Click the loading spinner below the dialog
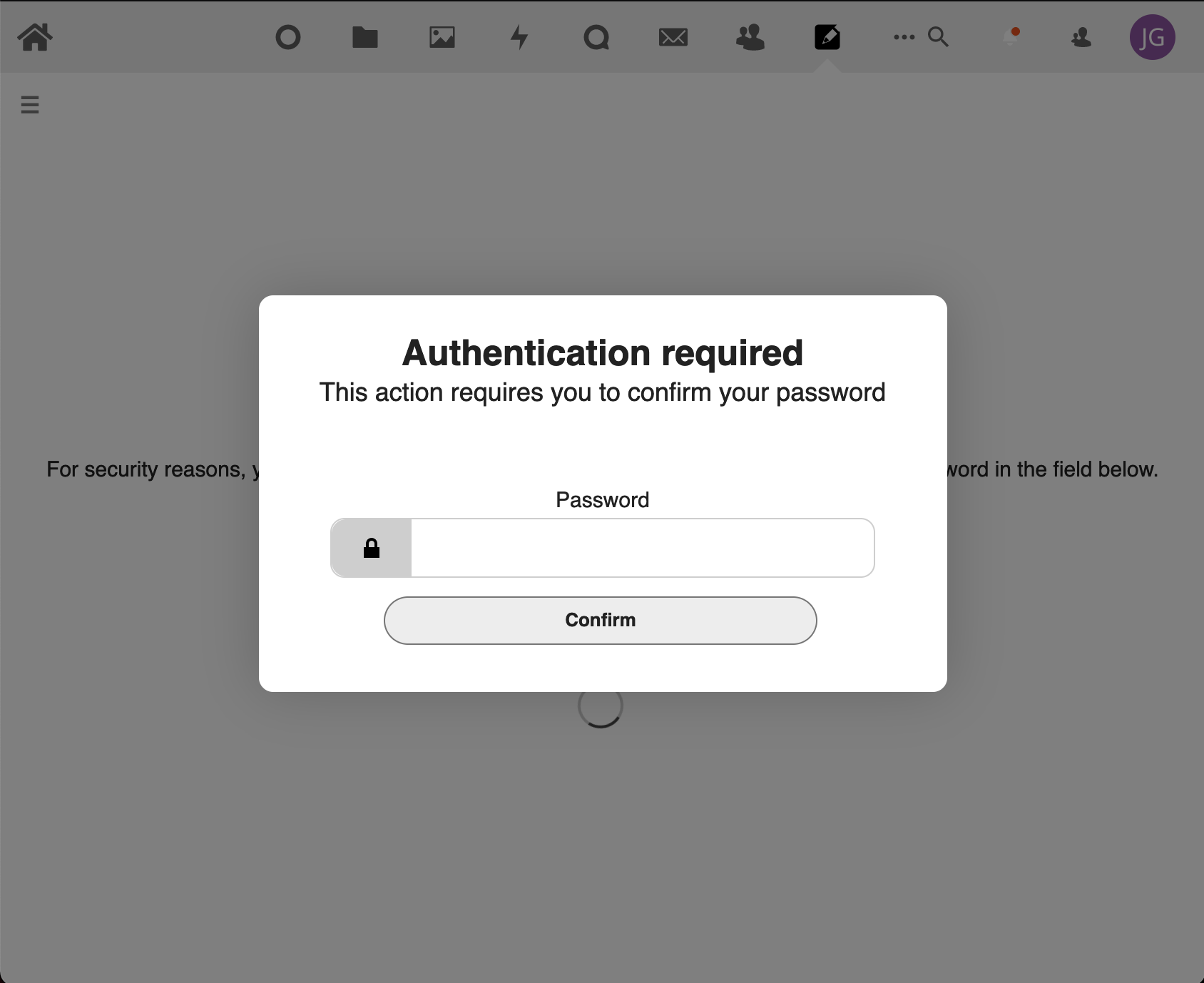 (x=600, y=706)
